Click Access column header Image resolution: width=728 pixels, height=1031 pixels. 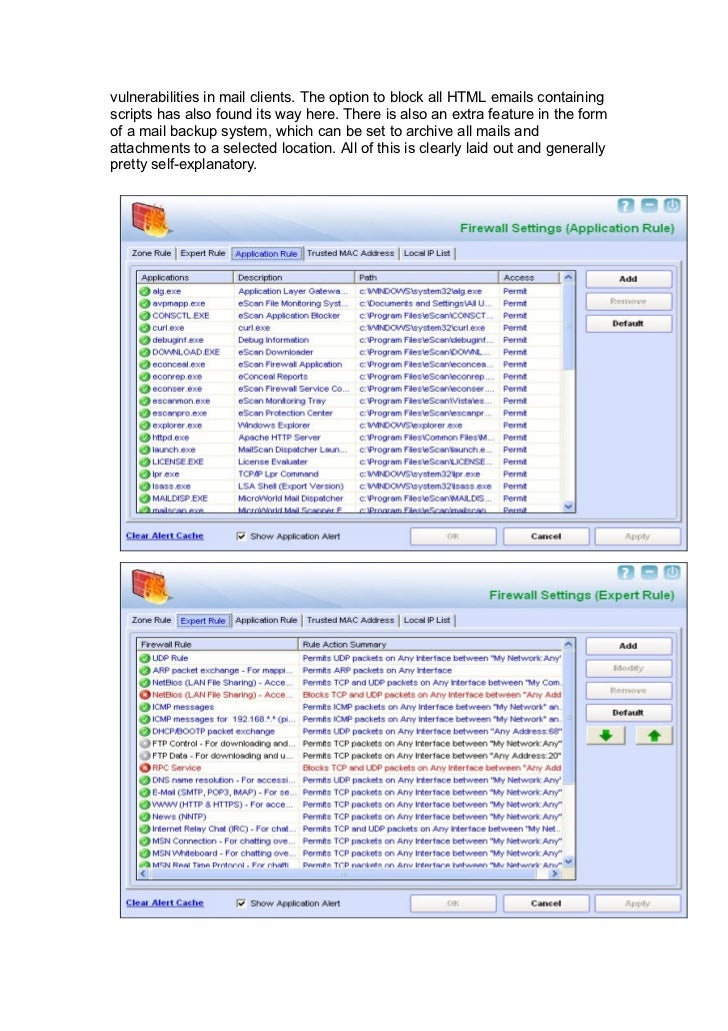(x=528, y=277)
